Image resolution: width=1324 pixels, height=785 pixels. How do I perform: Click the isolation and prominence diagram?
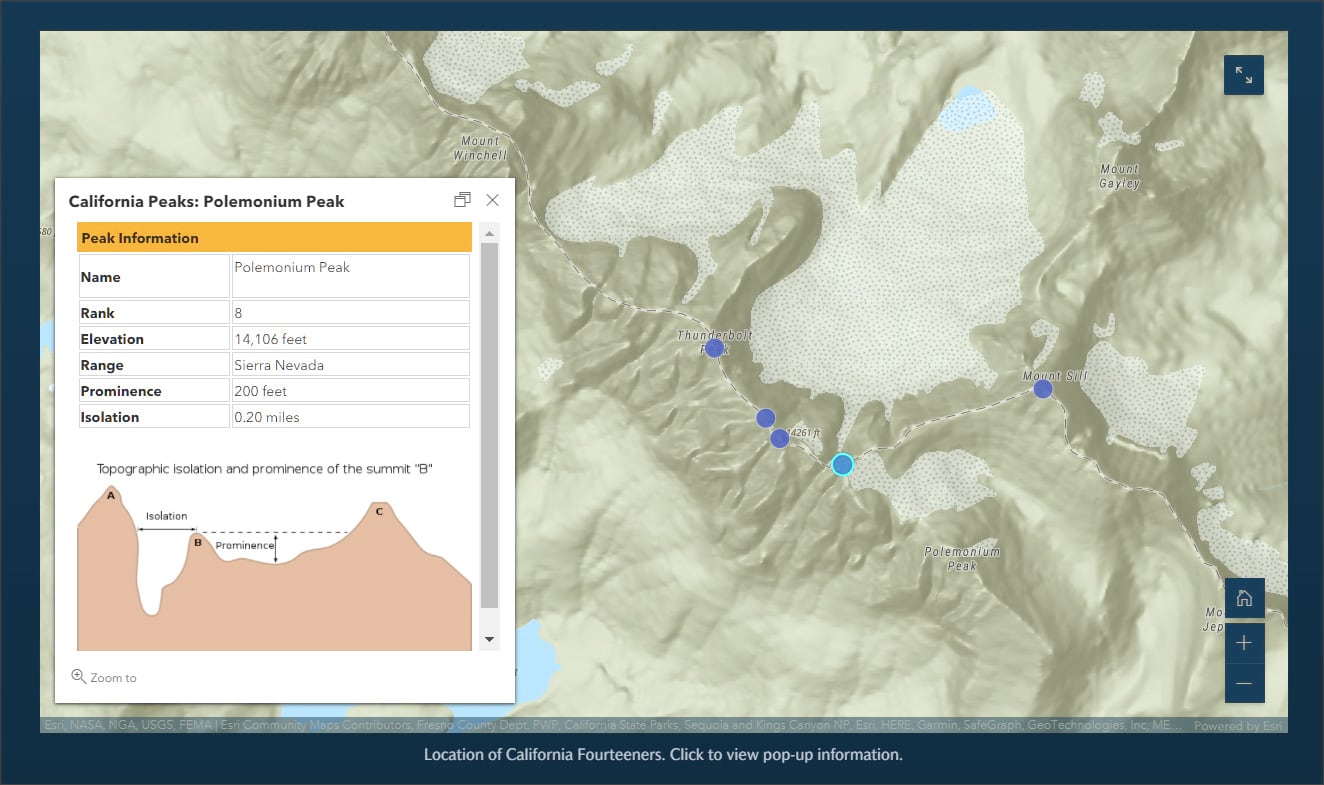pos(274,555)
